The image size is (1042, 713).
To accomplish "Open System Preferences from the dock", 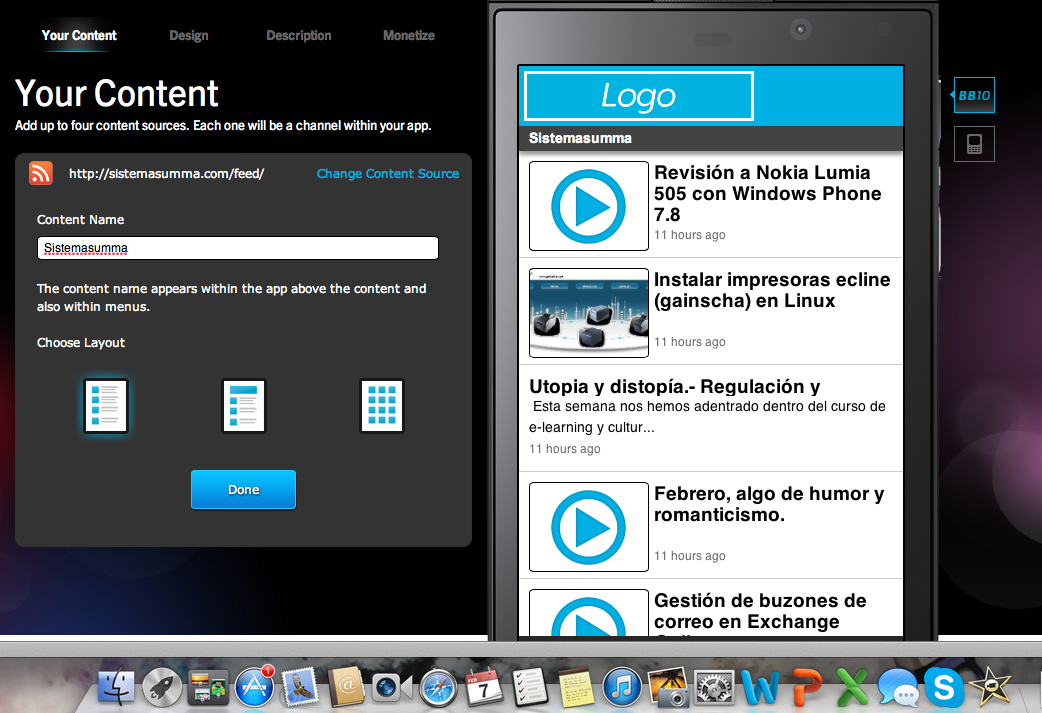I will click(x=713, y=687).
